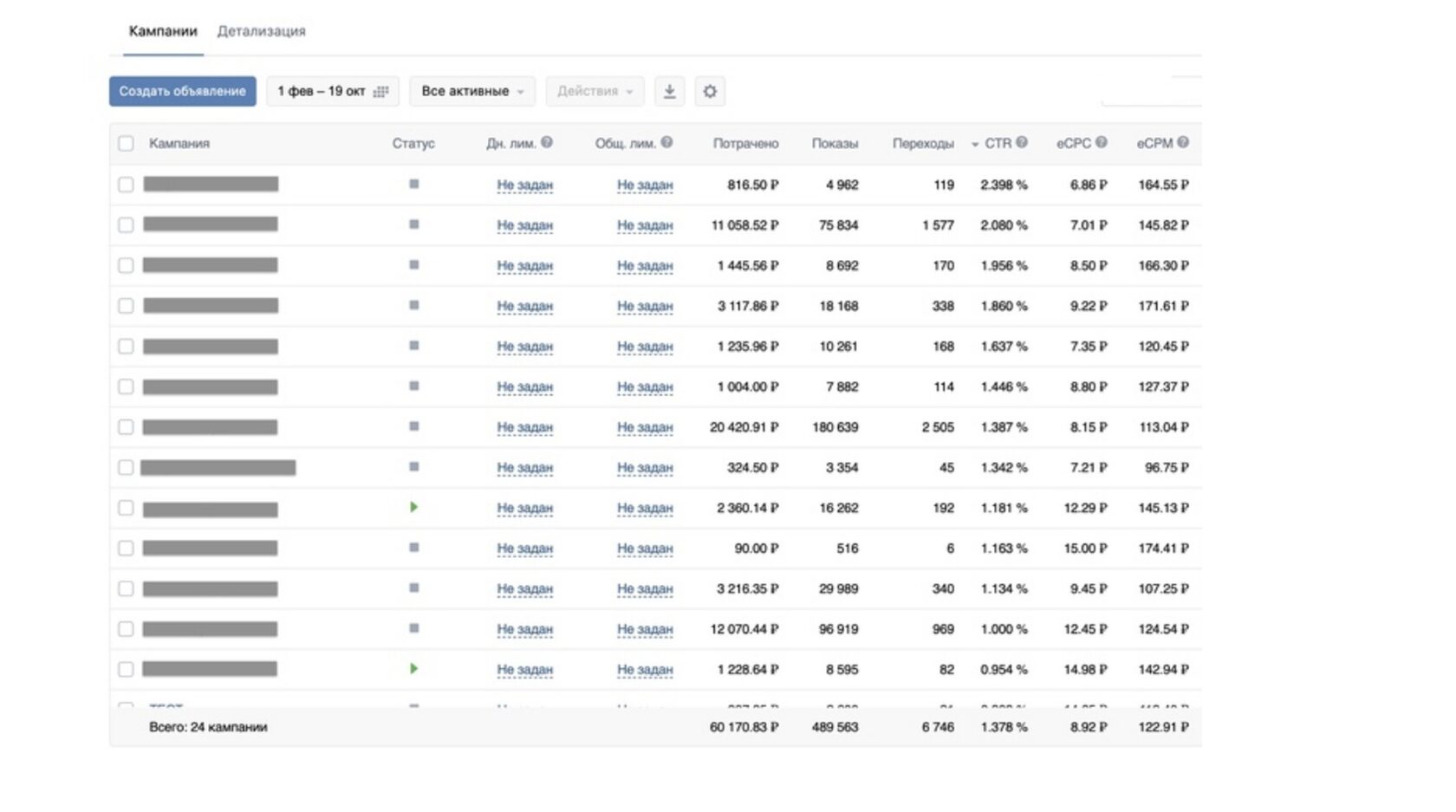Open the settings gear icon
1456x812 pixels.
tap(710, 91)
